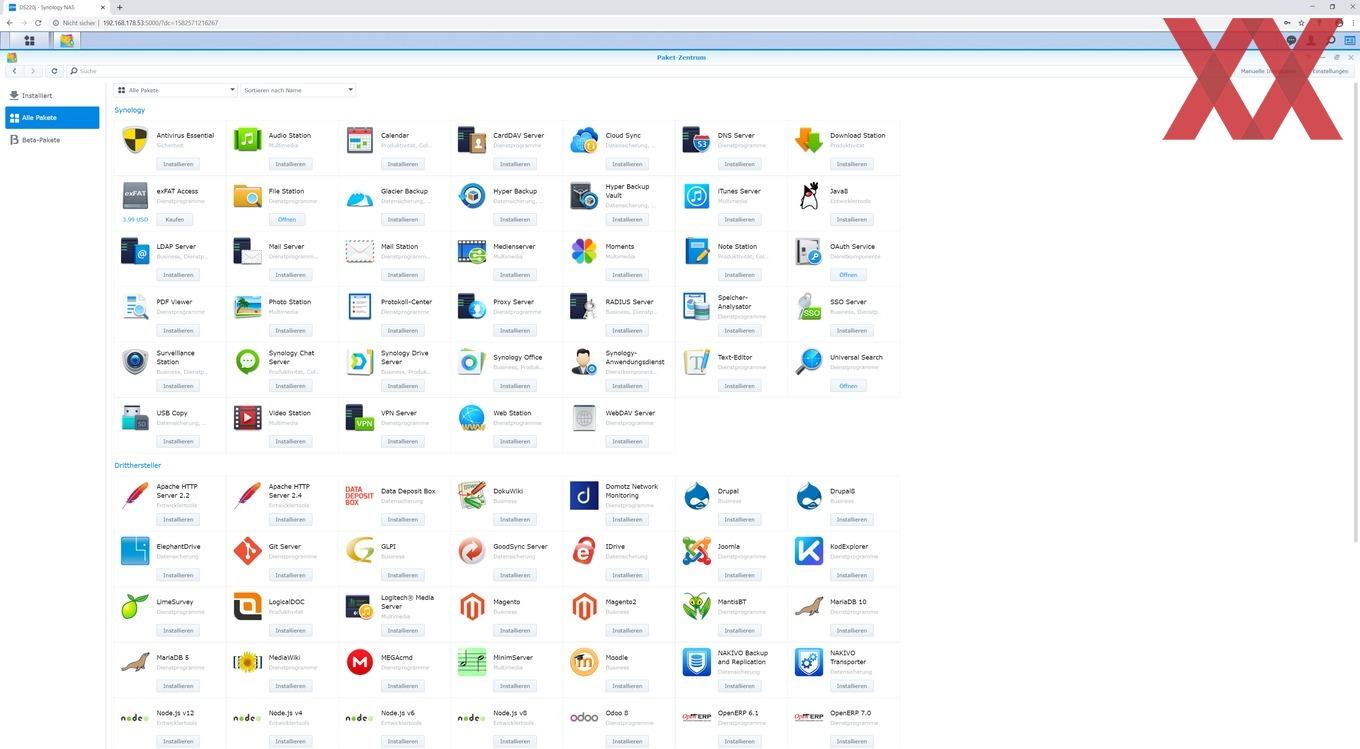
Task: Select the VPN Server icon
Action: (x=360, y=417)
